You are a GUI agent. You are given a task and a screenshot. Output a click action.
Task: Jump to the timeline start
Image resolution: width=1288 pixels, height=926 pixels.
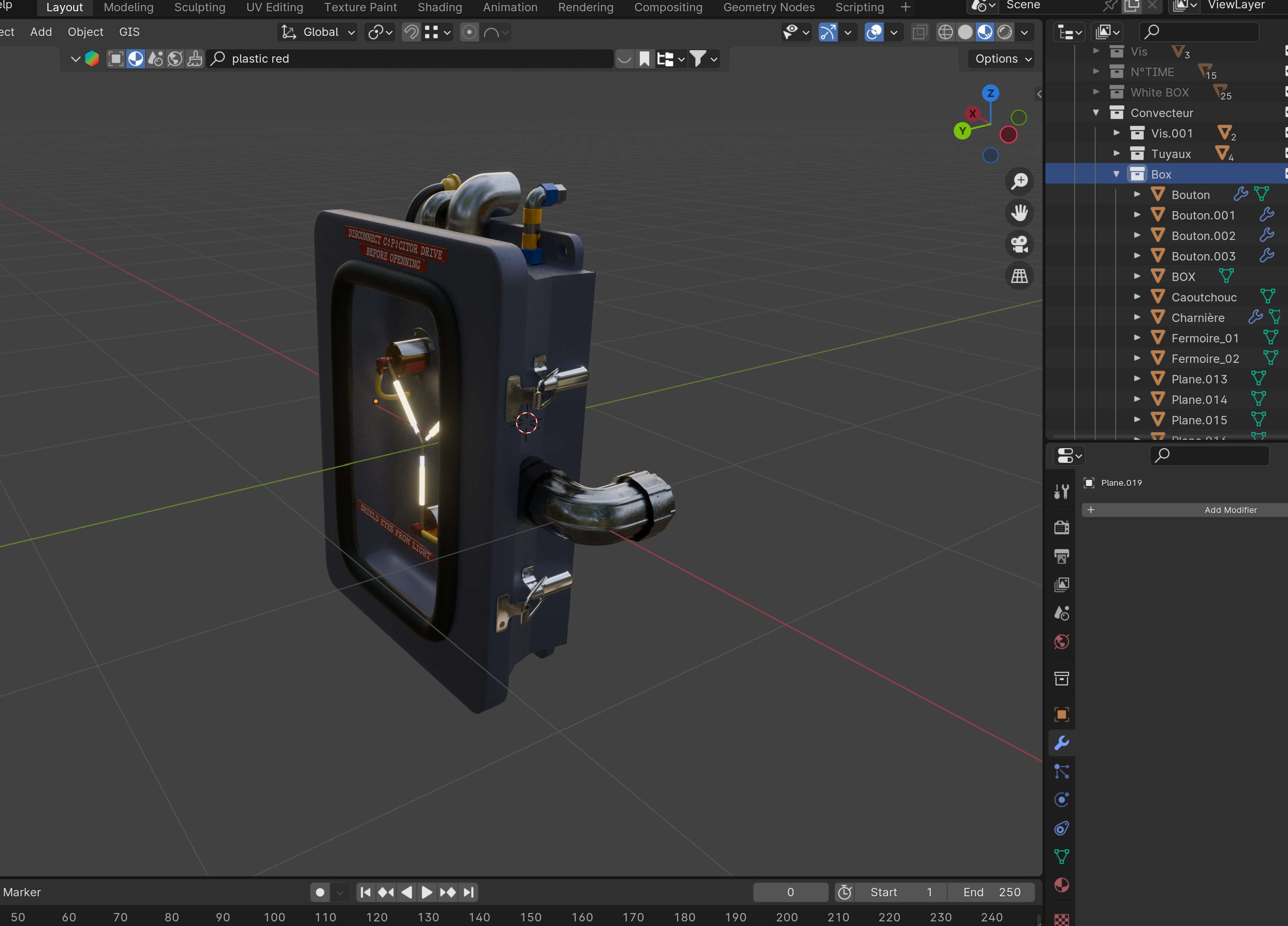point(365,892)
